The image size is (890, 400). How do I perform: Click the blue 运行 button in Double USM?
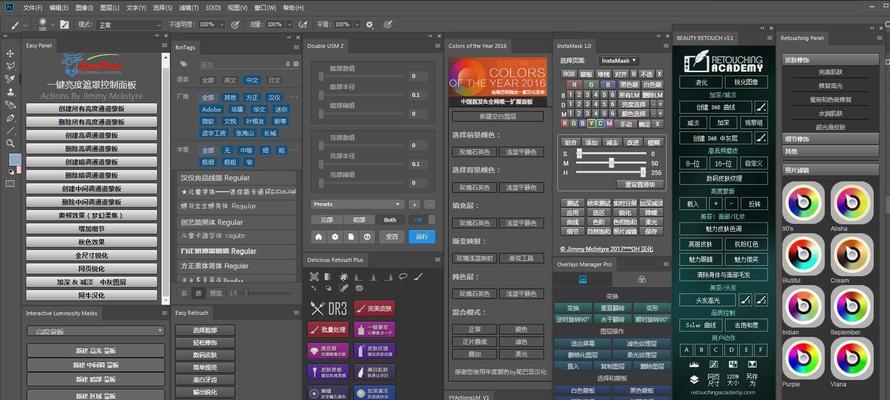pos(422,237)
